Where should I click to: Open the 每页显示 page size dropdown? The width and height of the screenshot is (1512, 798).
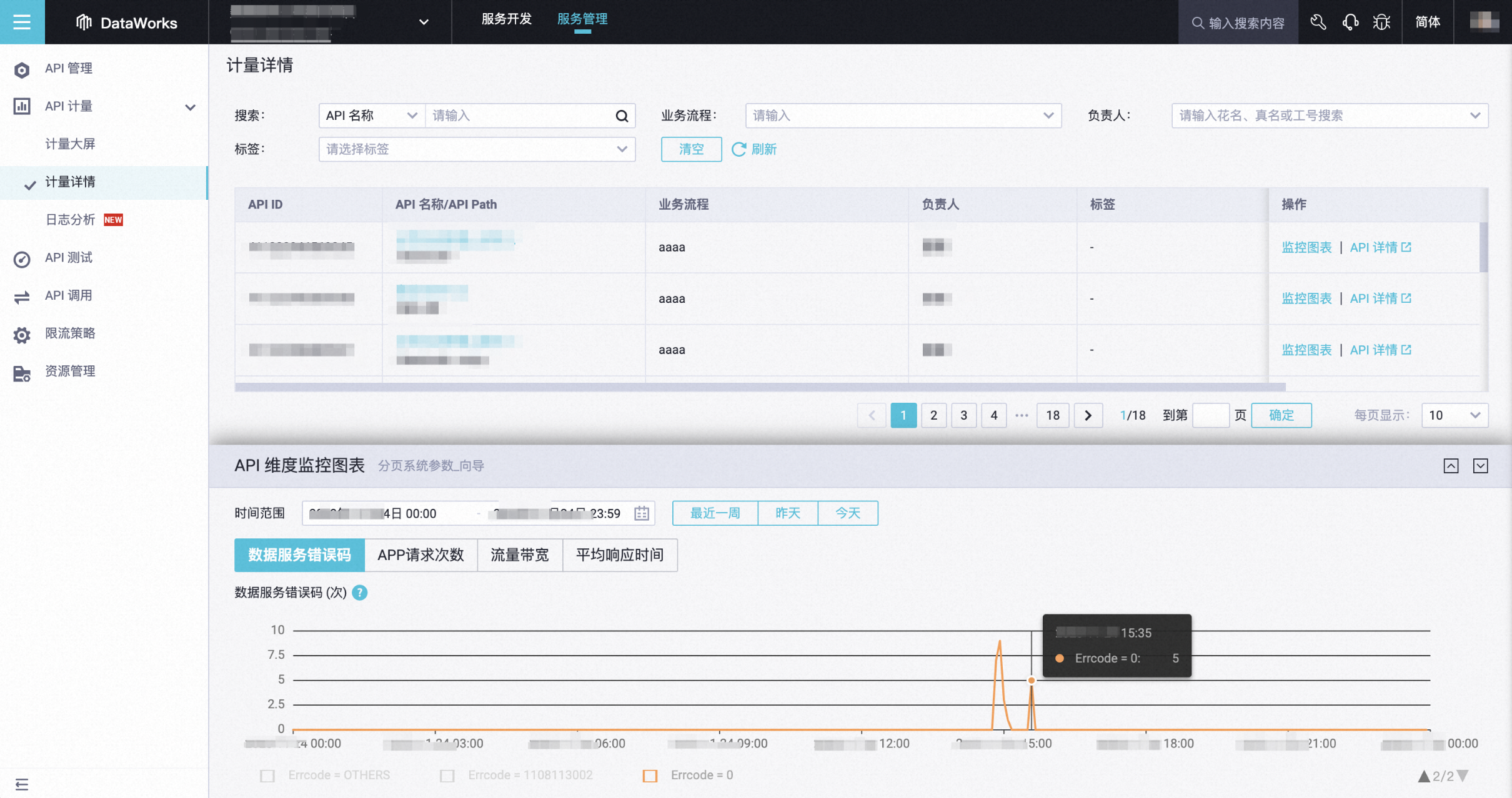click(1455, 415)
